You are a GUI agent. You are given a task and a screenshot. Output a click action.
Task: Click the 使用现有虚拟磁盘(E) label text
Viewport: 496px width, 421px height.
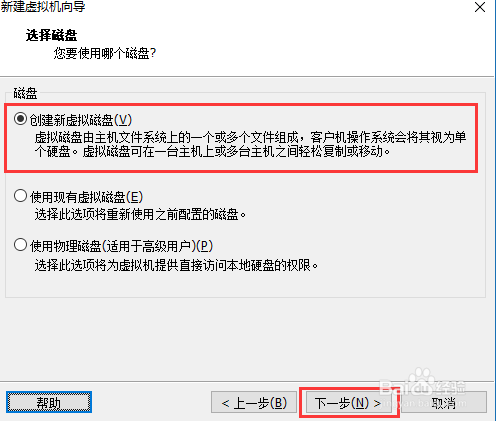pos(86,197)
